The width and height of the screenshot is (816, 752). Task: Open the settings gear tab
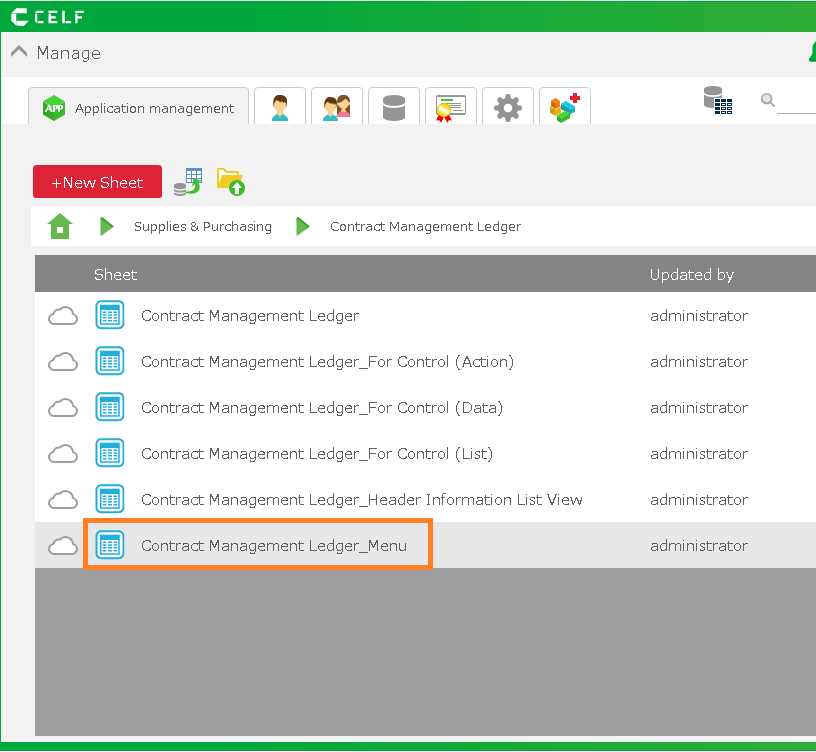tap(508, 107)
